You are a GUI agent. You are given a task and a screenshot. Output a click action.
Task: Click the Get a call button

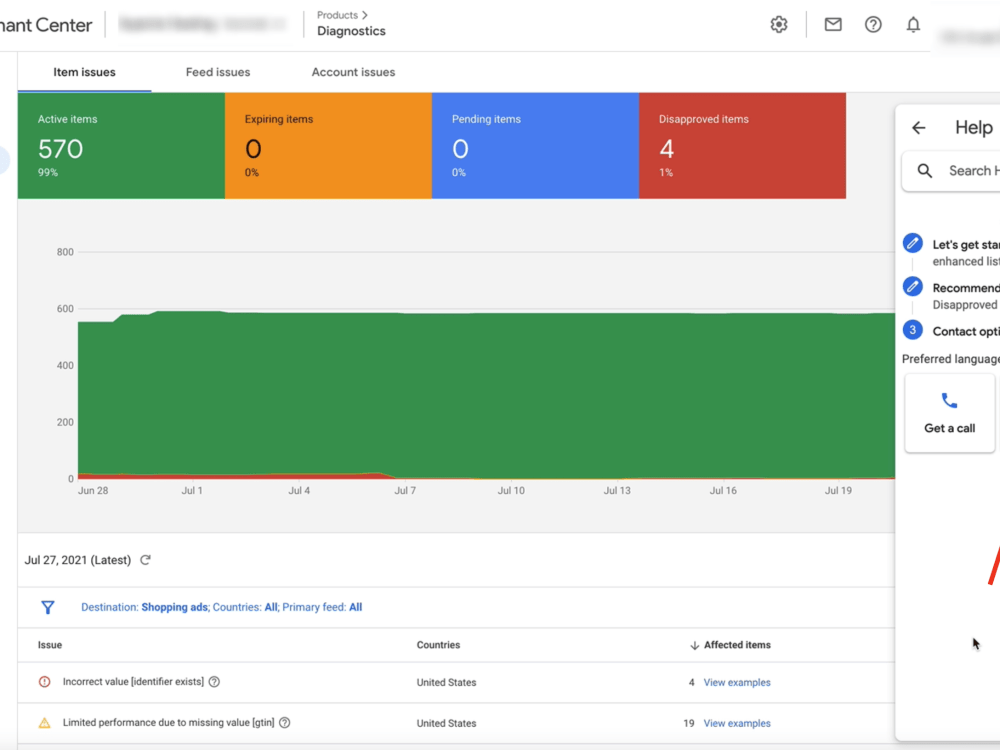[950, 413]
